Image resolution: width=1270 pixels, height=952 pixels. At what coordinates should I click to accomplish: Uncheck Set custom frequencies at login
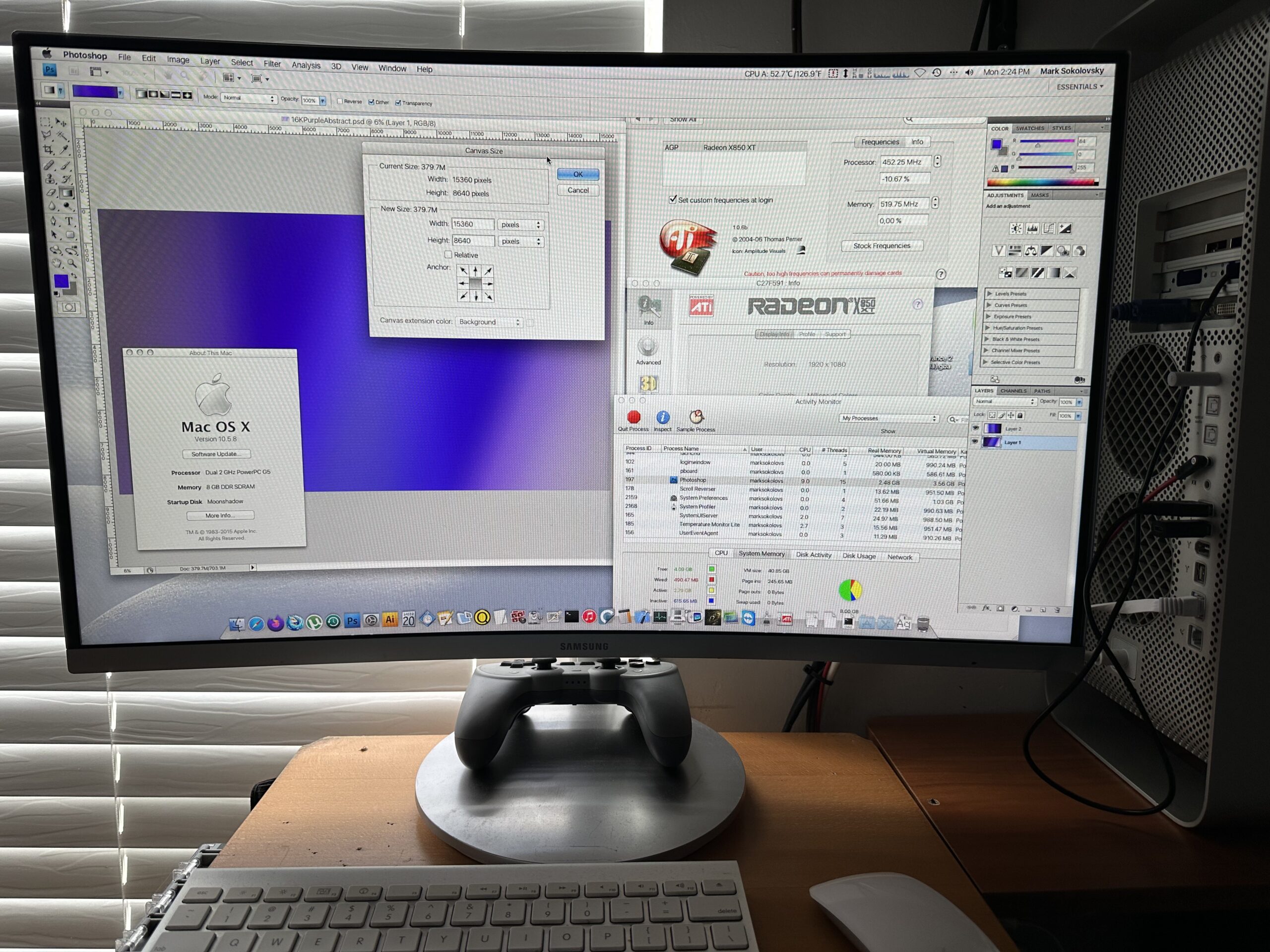coord(672,199)
